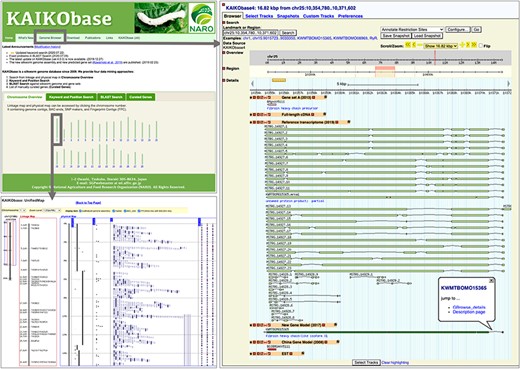Screen dimensions: 520x369
Task: Open the Links nav tab
Action: coord(109,38)
